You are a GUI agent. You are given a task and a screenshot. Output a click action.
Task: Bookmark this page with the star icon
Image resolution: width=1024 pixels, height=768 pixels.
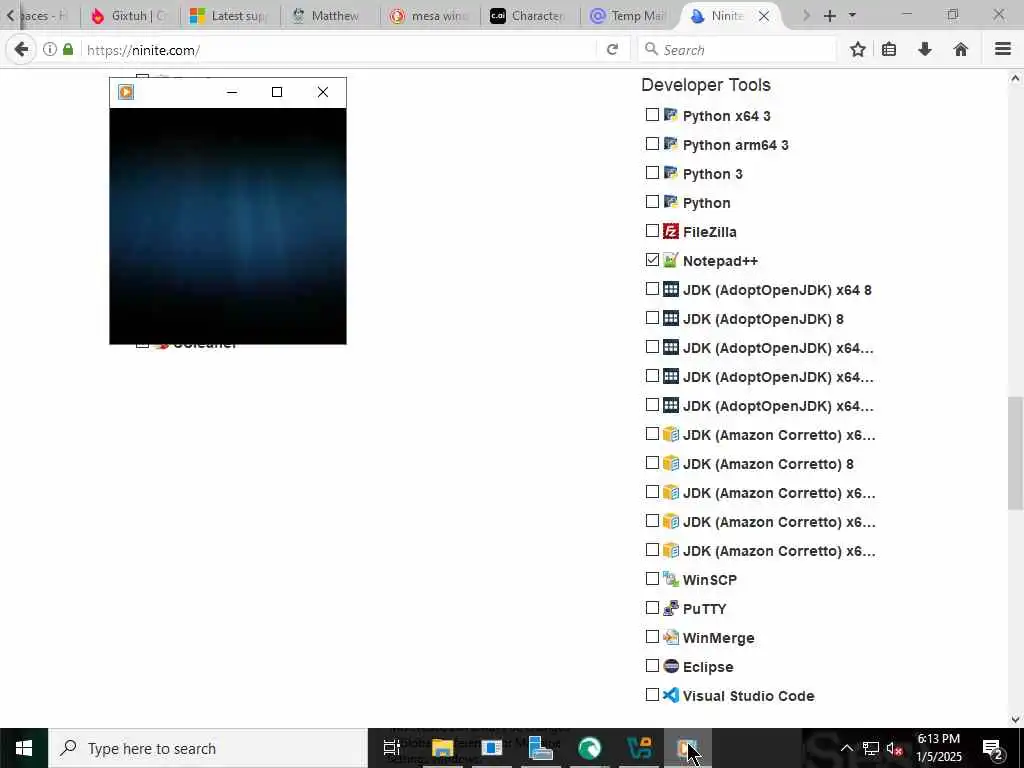[x=857, y=49]
